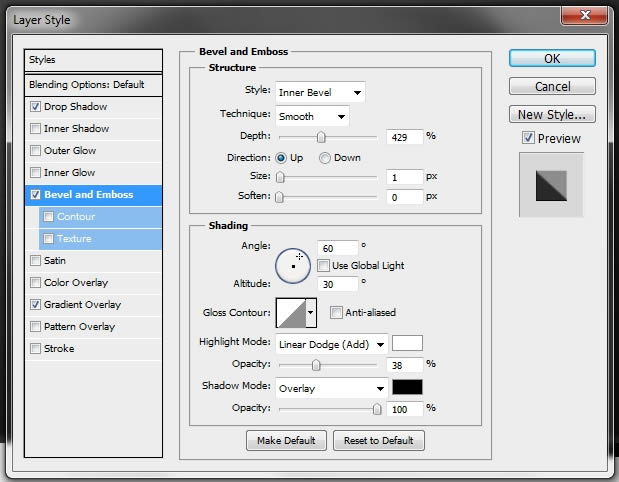Enable the Satin checkbox
The width and height of the screenshot is (619, 482).
coord(36,261)
